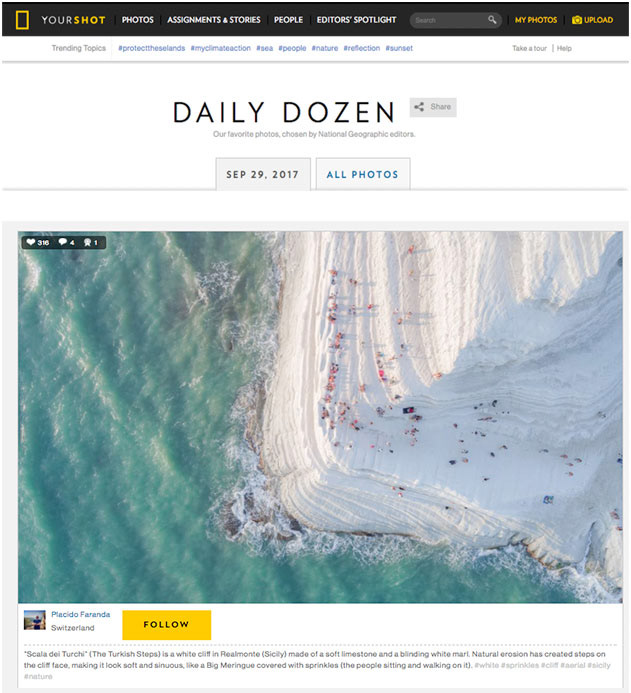Open Assignments & Stories menu
The image size is (631, 693).
213,20
